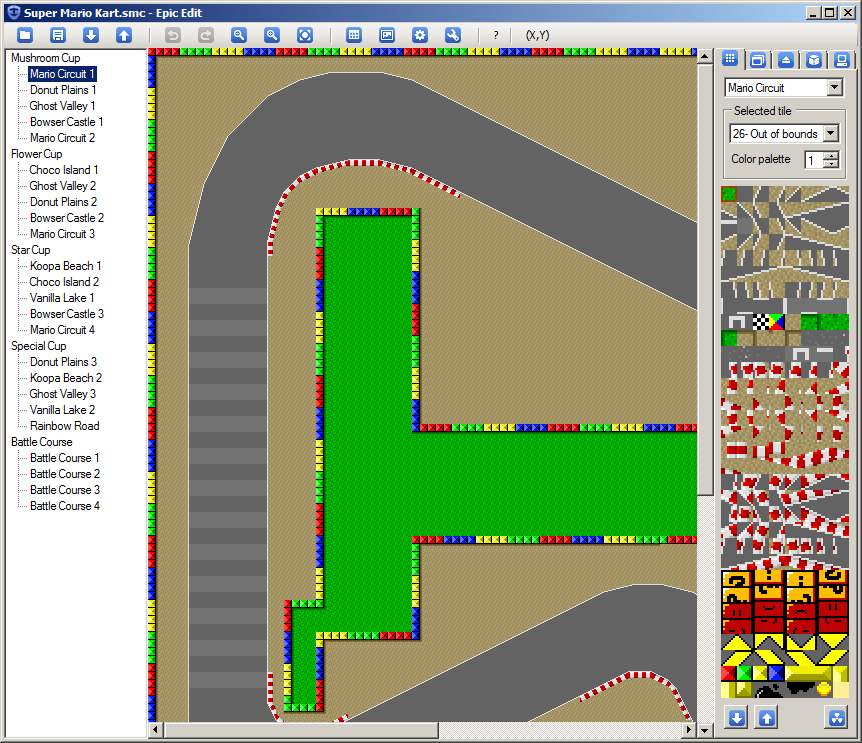Click the undo arrow icon
This screenshot has width=862, height=743.
tap(173, 35)
